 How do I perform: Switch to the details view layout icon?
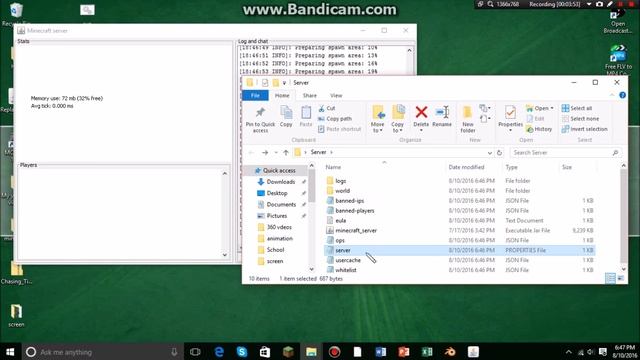[x=610, y=278]
